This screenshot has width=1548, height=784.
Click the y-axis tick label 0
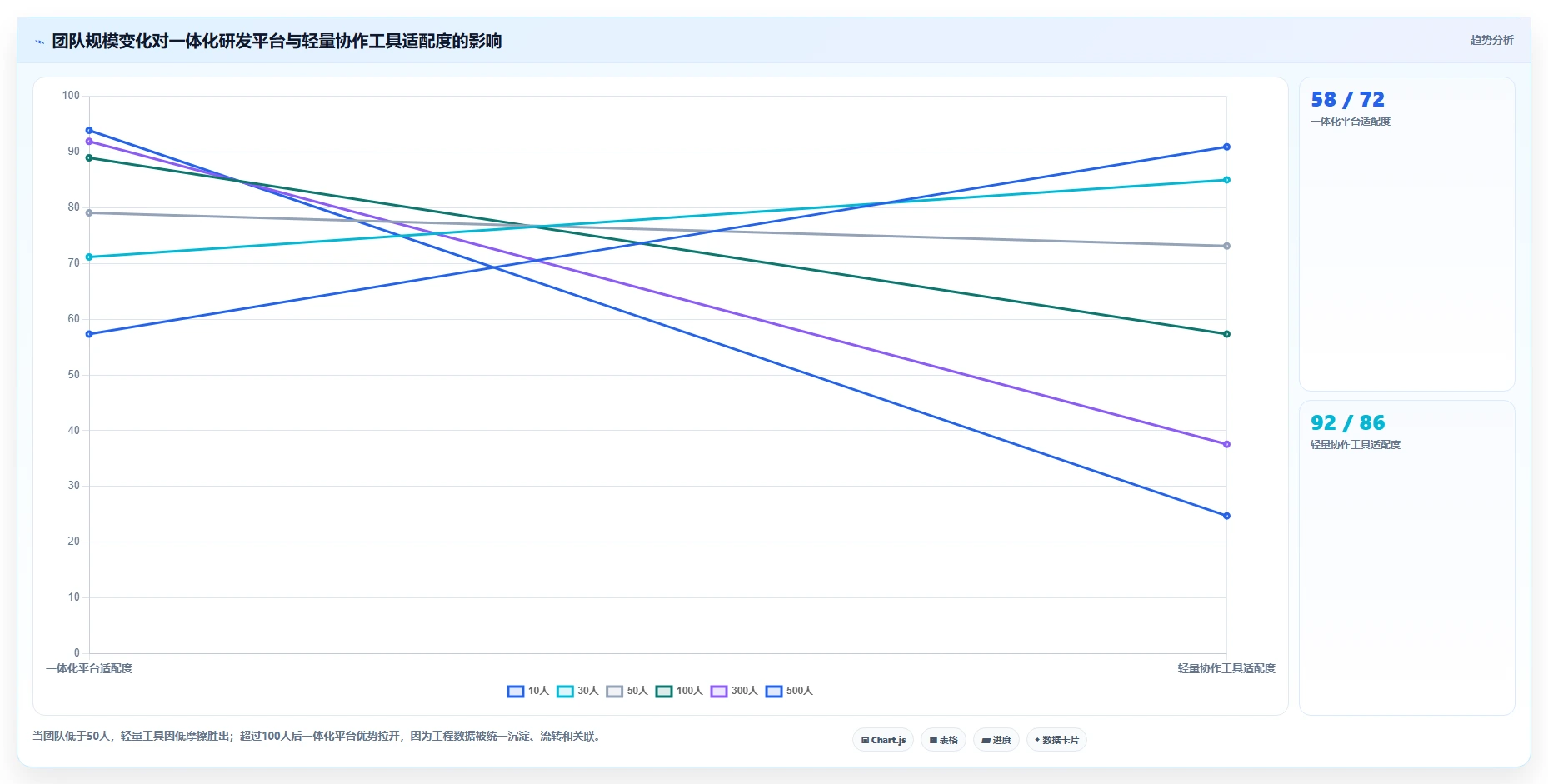77,653
